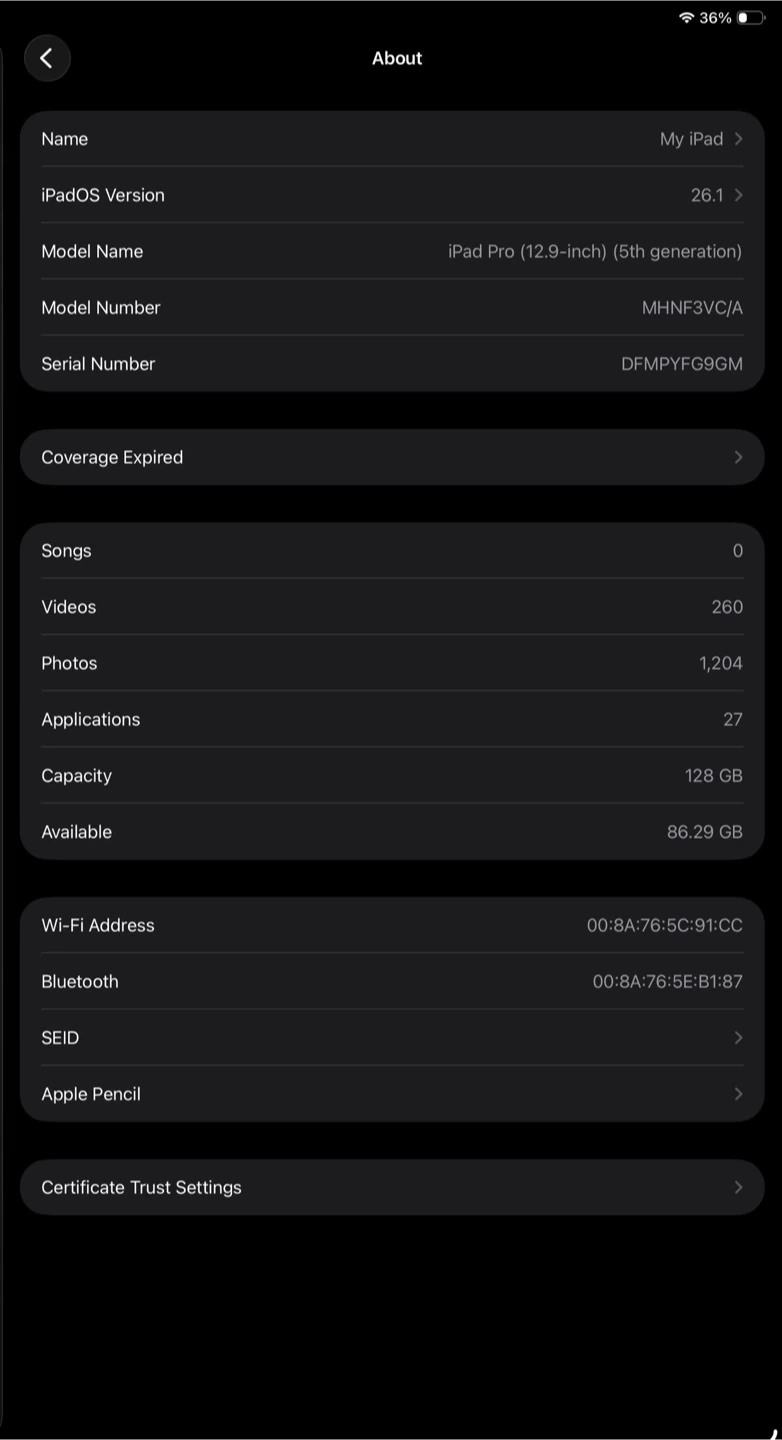The image size is (782, 1440).
Task: Tap the Model Name value text
Action: coord(594,252)
